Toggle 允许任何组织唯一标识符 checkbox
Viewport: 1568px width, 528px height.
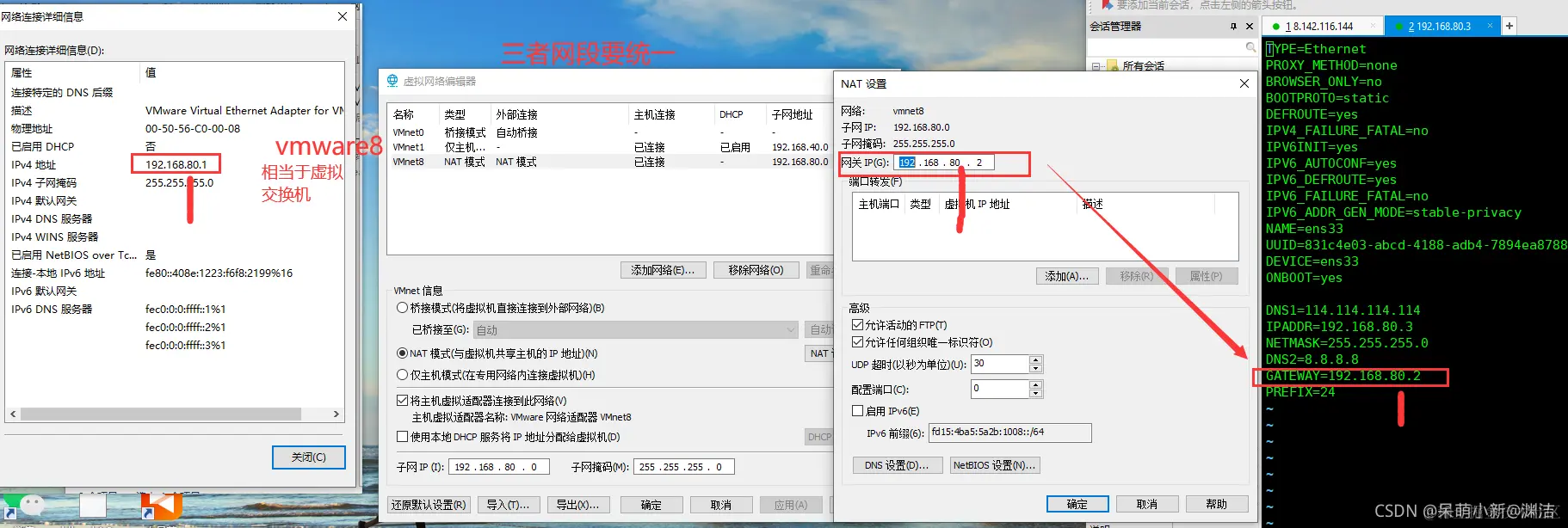(x=857, y=342)
